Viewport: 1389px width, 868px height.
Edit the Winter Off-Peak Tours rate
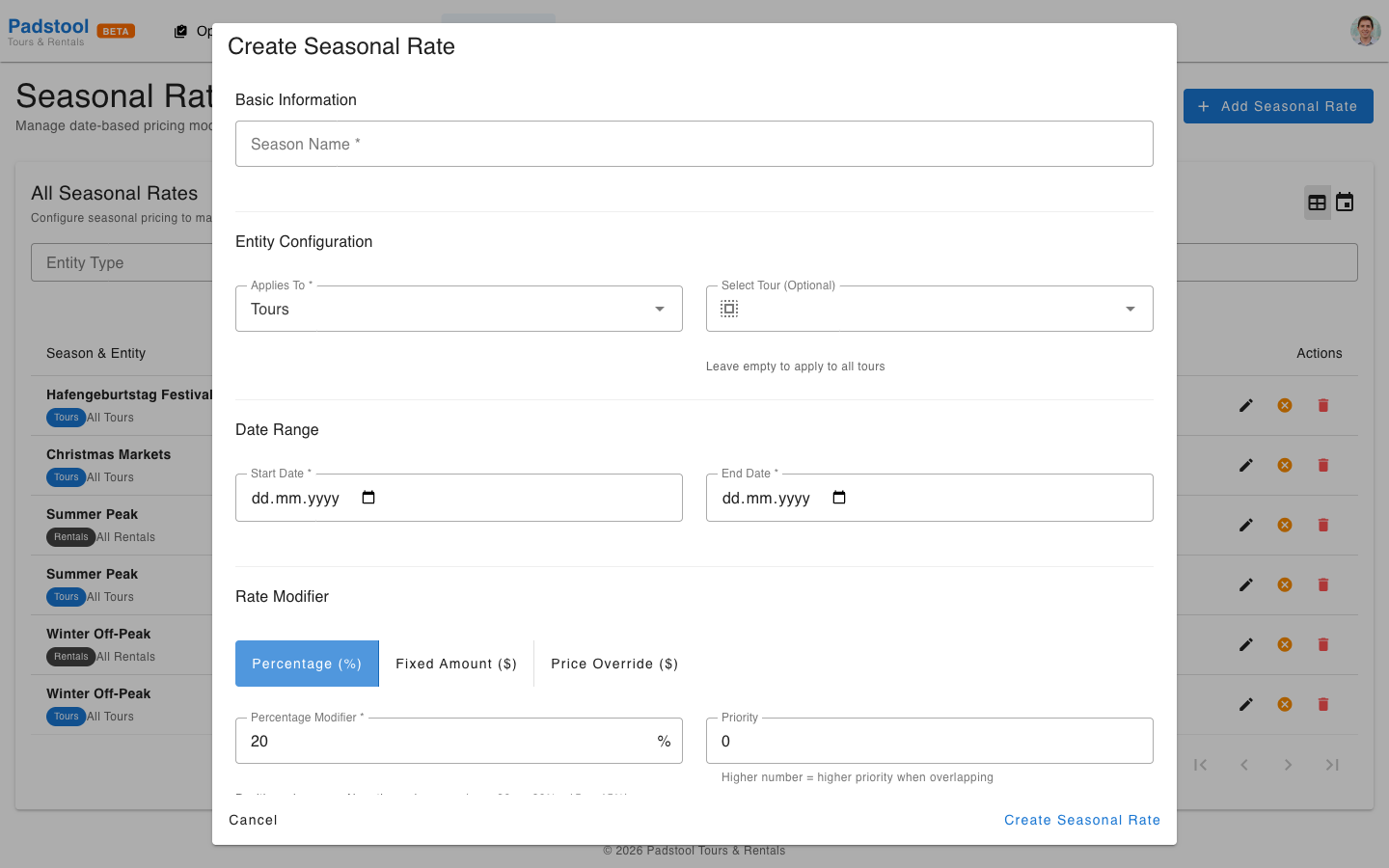click(x=1246, y=704)
